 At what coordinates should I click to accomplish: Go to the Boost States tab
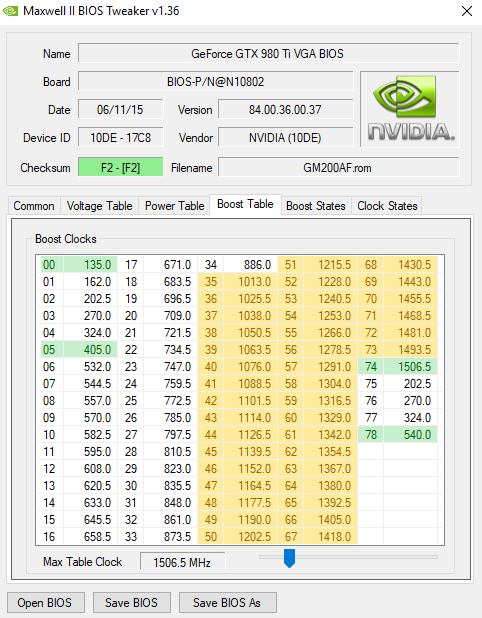316,206
